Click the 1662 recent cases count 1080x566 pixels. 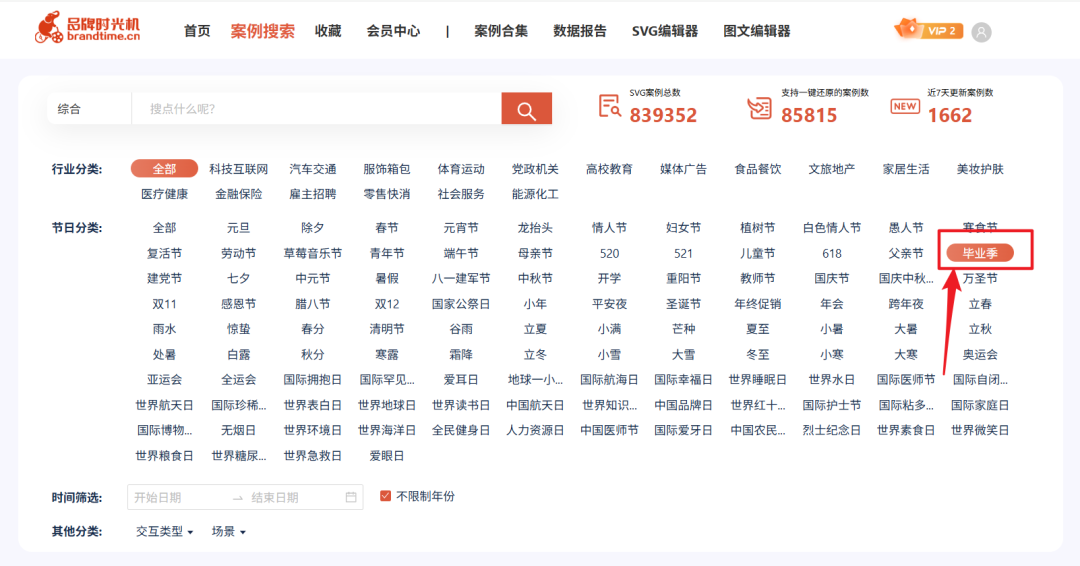949,115
